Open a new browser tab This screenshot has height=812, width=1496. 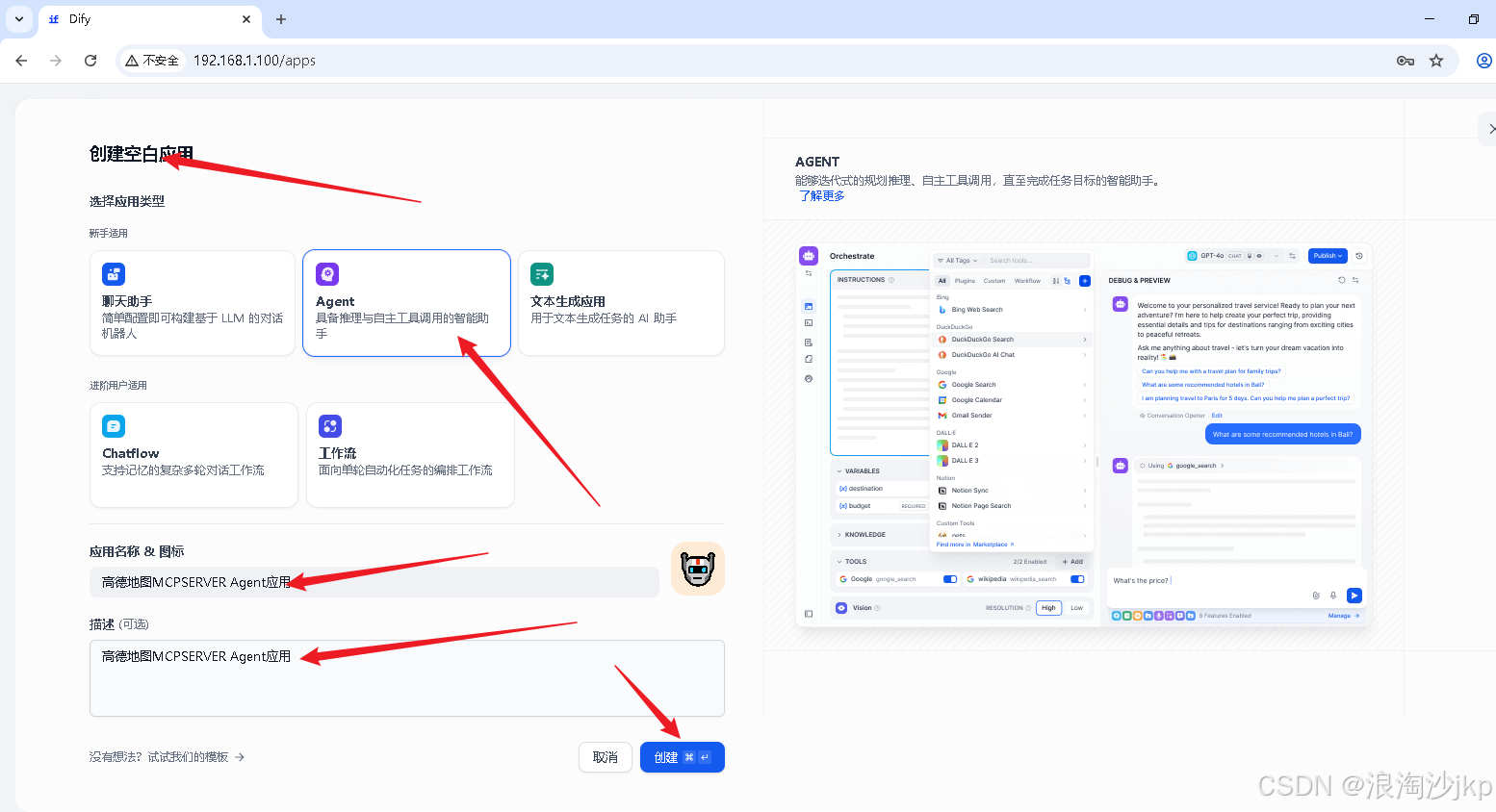click(281, 19)
